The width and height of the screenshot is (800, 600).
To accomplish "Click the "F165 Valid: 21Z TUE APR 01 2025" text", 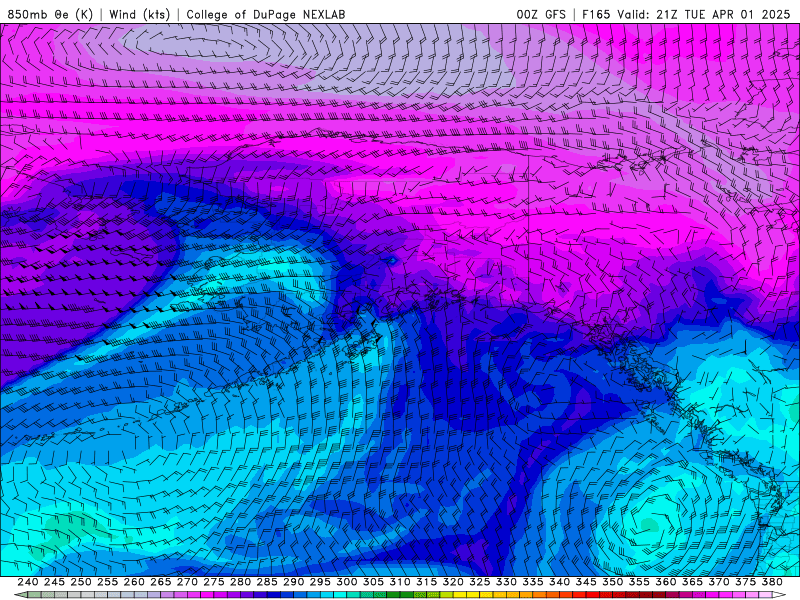I will [x=686, y=14].
